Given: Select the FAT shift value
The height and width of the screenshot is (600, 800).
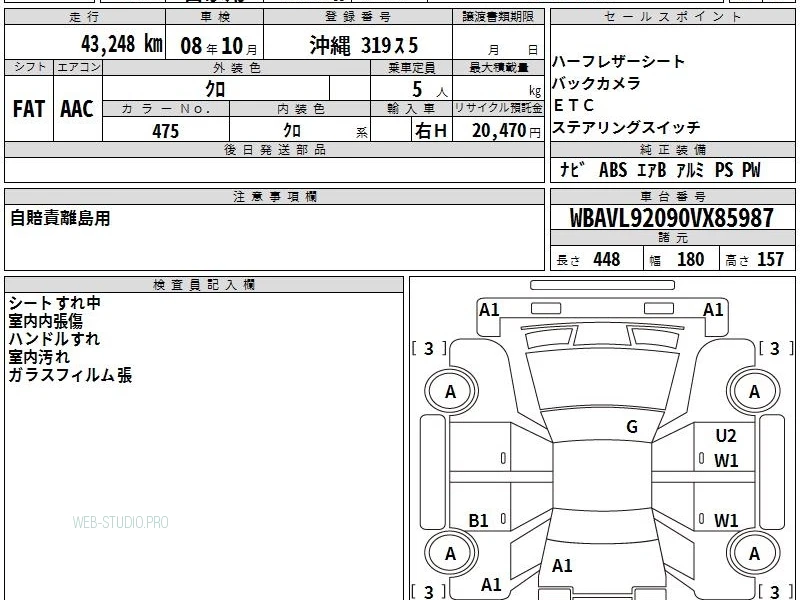Looking at the screenshot, I should [x=29, y=109].
